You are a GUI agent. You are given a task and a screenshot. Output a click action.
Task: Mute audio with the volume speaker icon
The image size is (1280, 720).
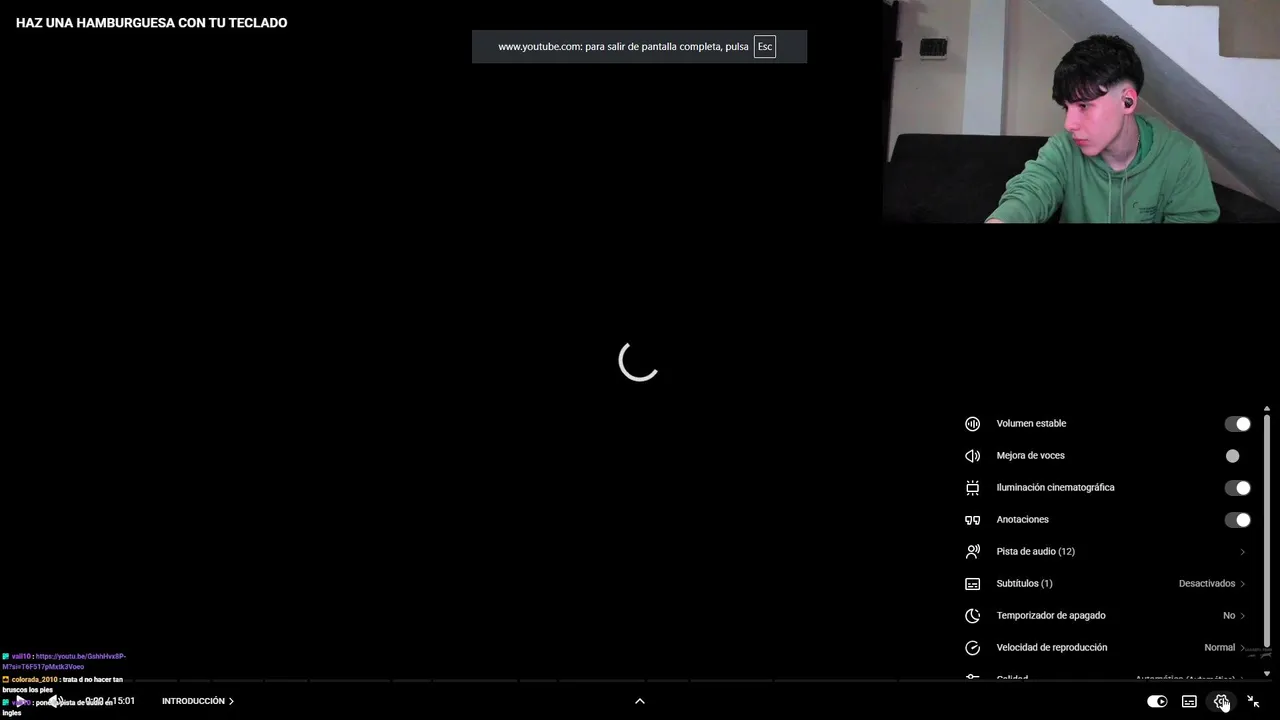tap(57, 701)
